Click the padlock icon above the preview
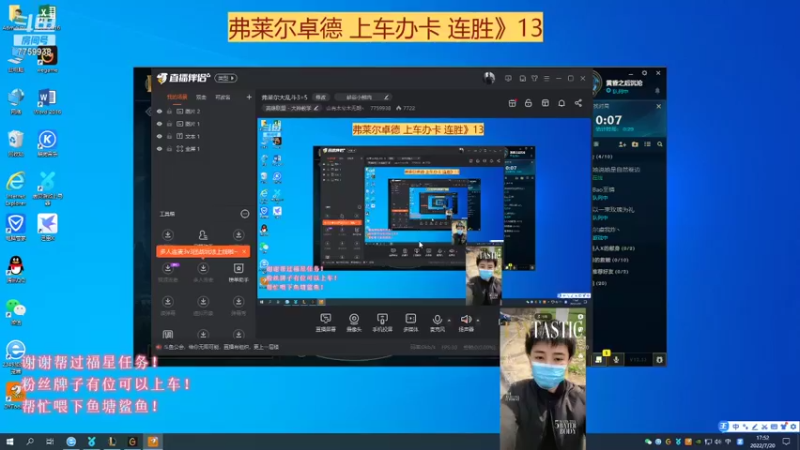 coord(529,103)
